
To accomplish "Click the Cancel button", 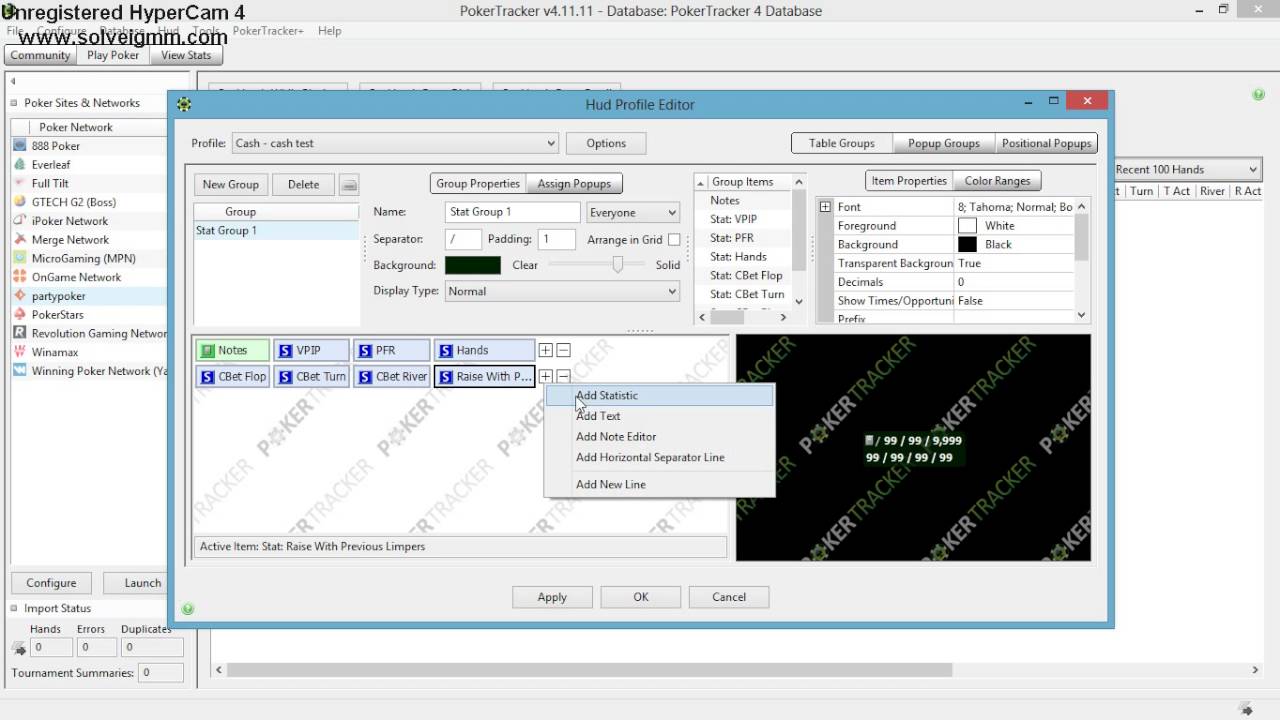I will pyautogui.click(x=729, y=597).
